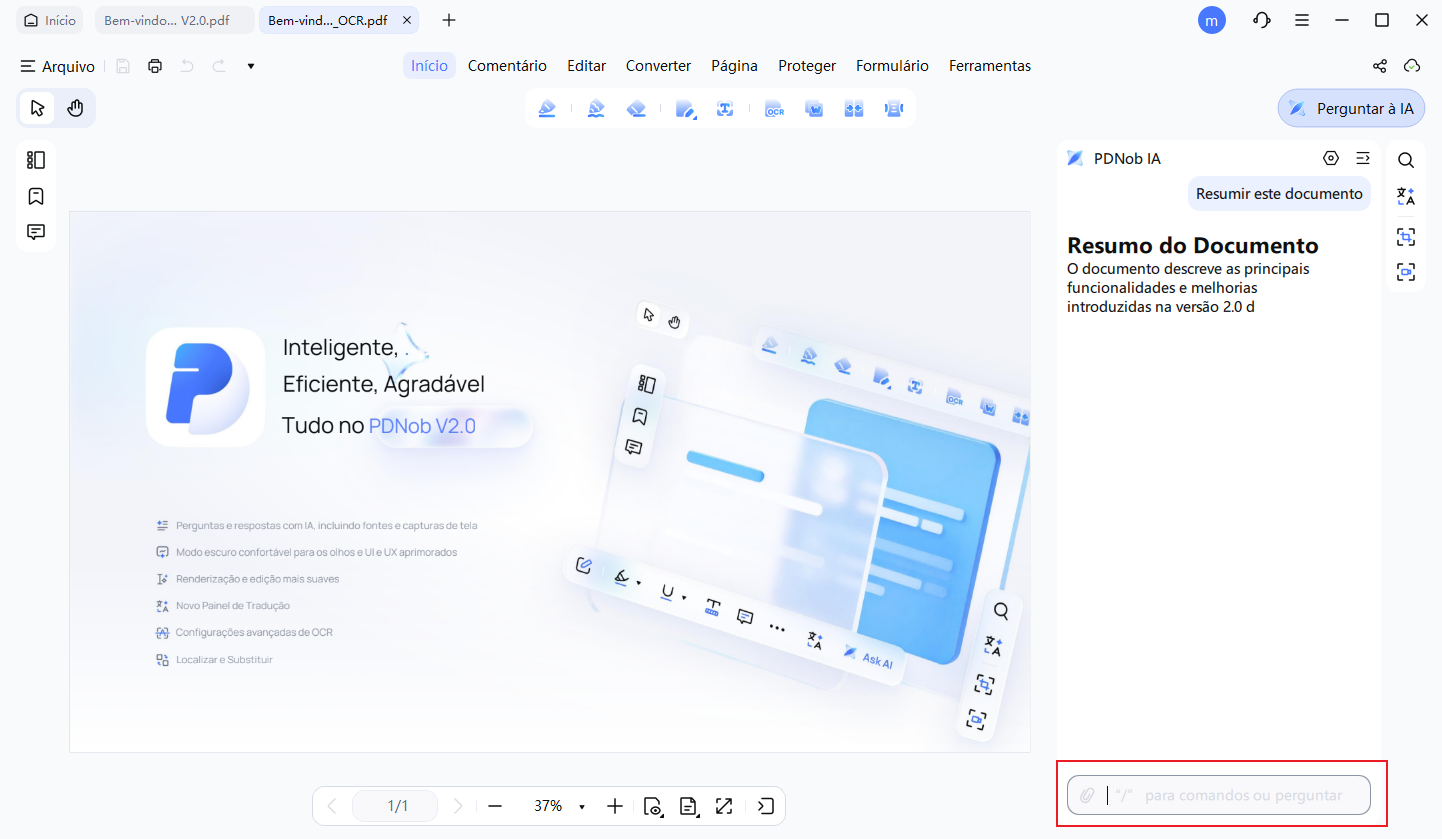1442x839 pixels.
Task: Select the highlight tool in the toolbar
Action: 546,109
